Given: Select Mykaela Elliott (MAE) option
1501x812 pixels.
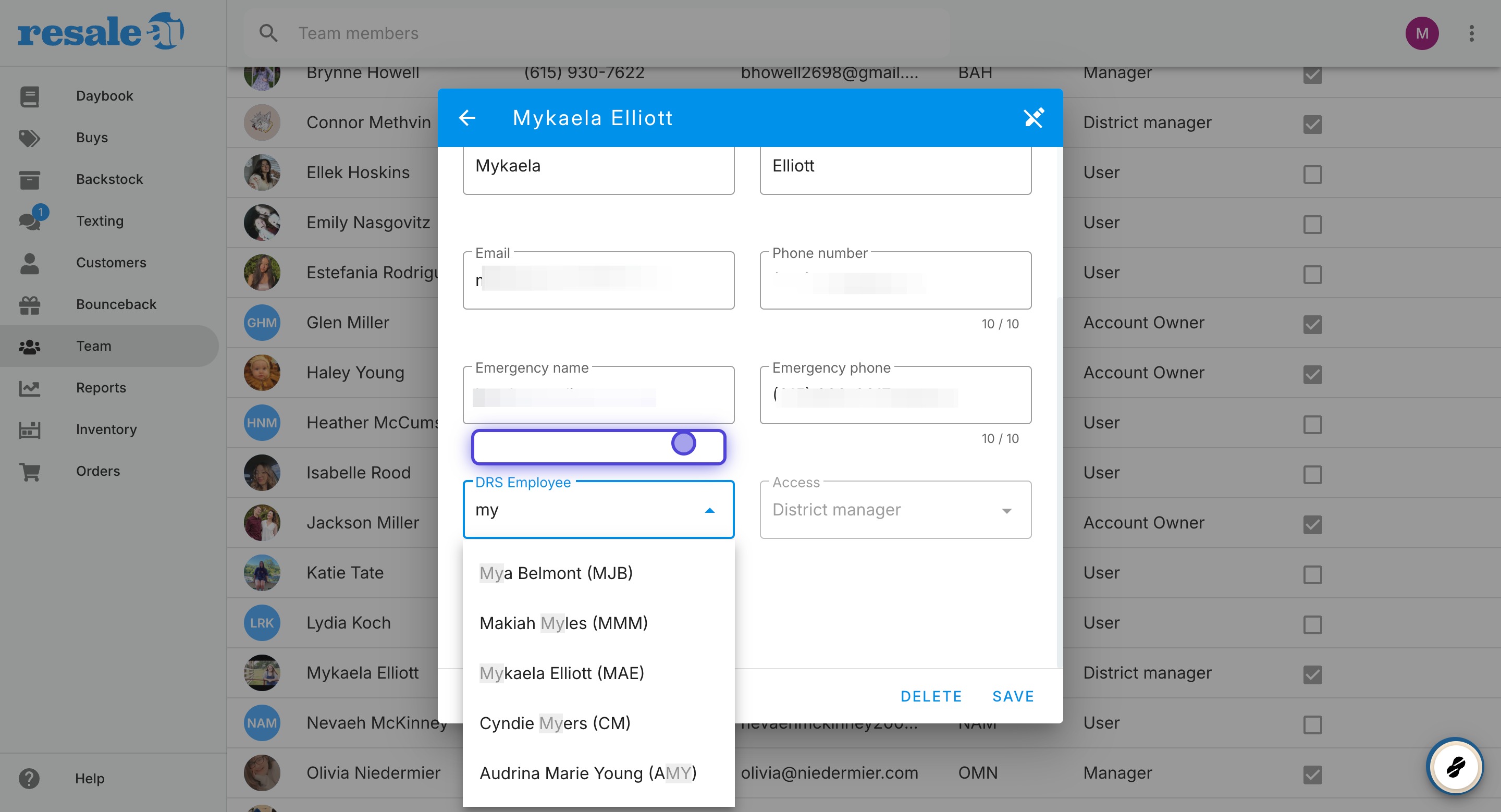Looking at the screenshot, I should pos(598,674).
